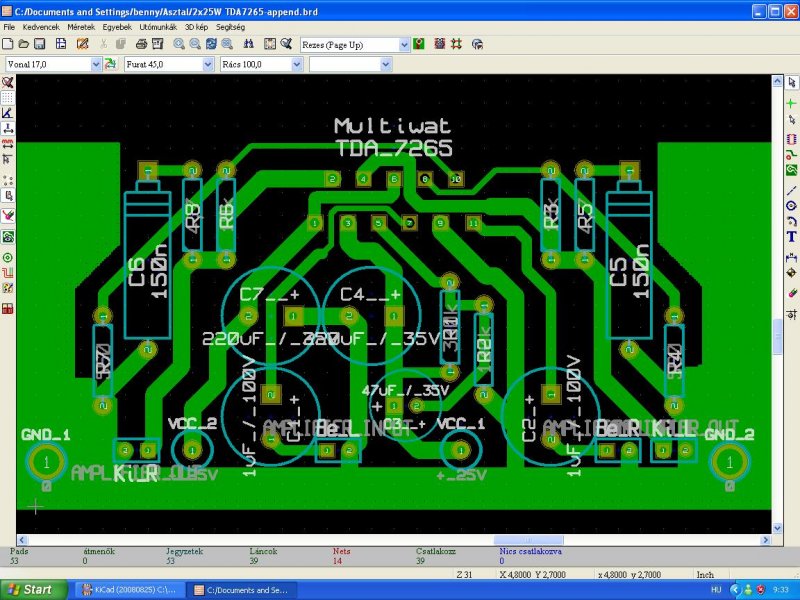Toggle grid display in the left toolbar
Image resolution: width=800 pixels, height=600 pixels.
point(8,97)
